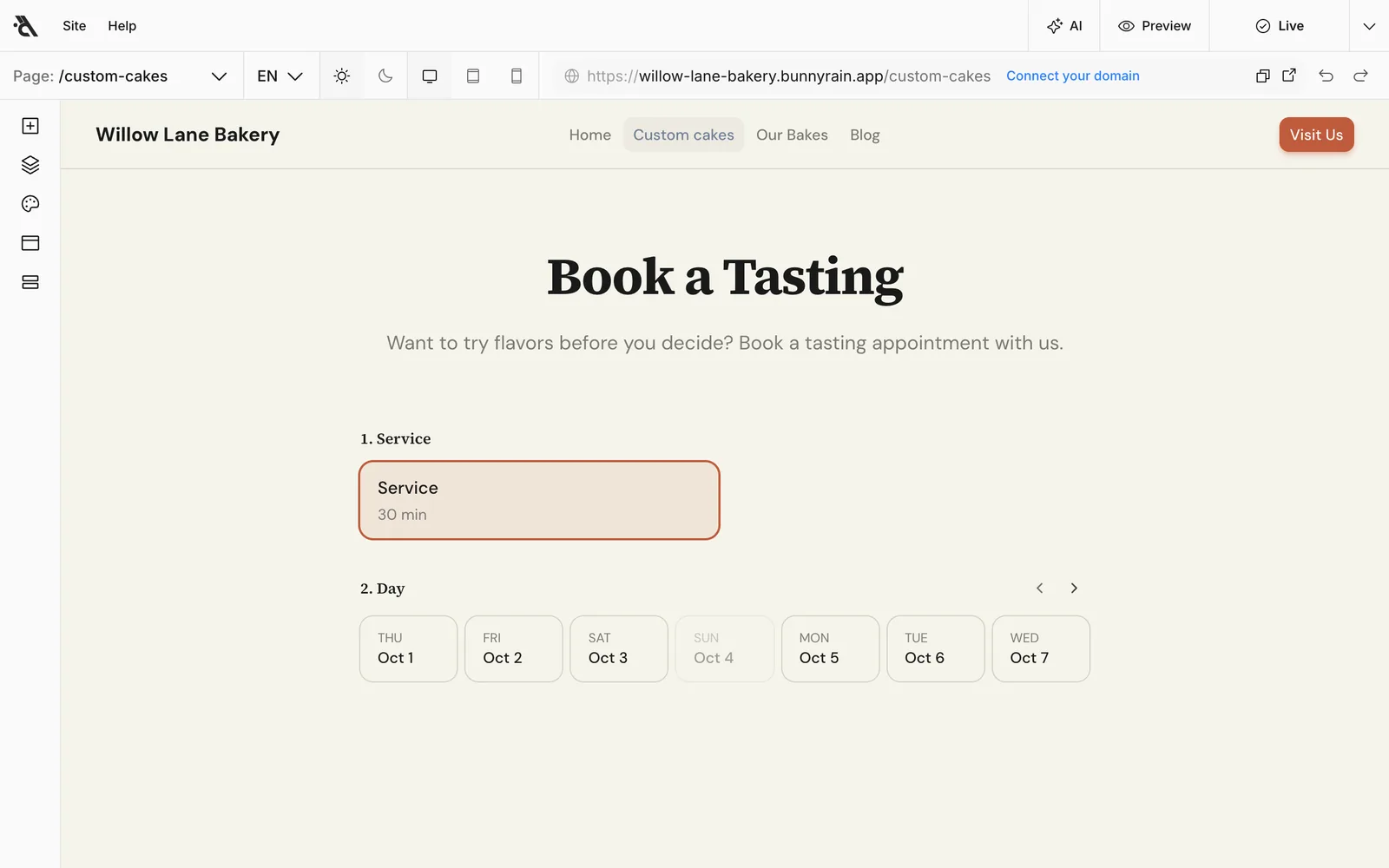Open the EN language dropdown
This screenshot has width=1389, height=868.
tap(280, 76)
